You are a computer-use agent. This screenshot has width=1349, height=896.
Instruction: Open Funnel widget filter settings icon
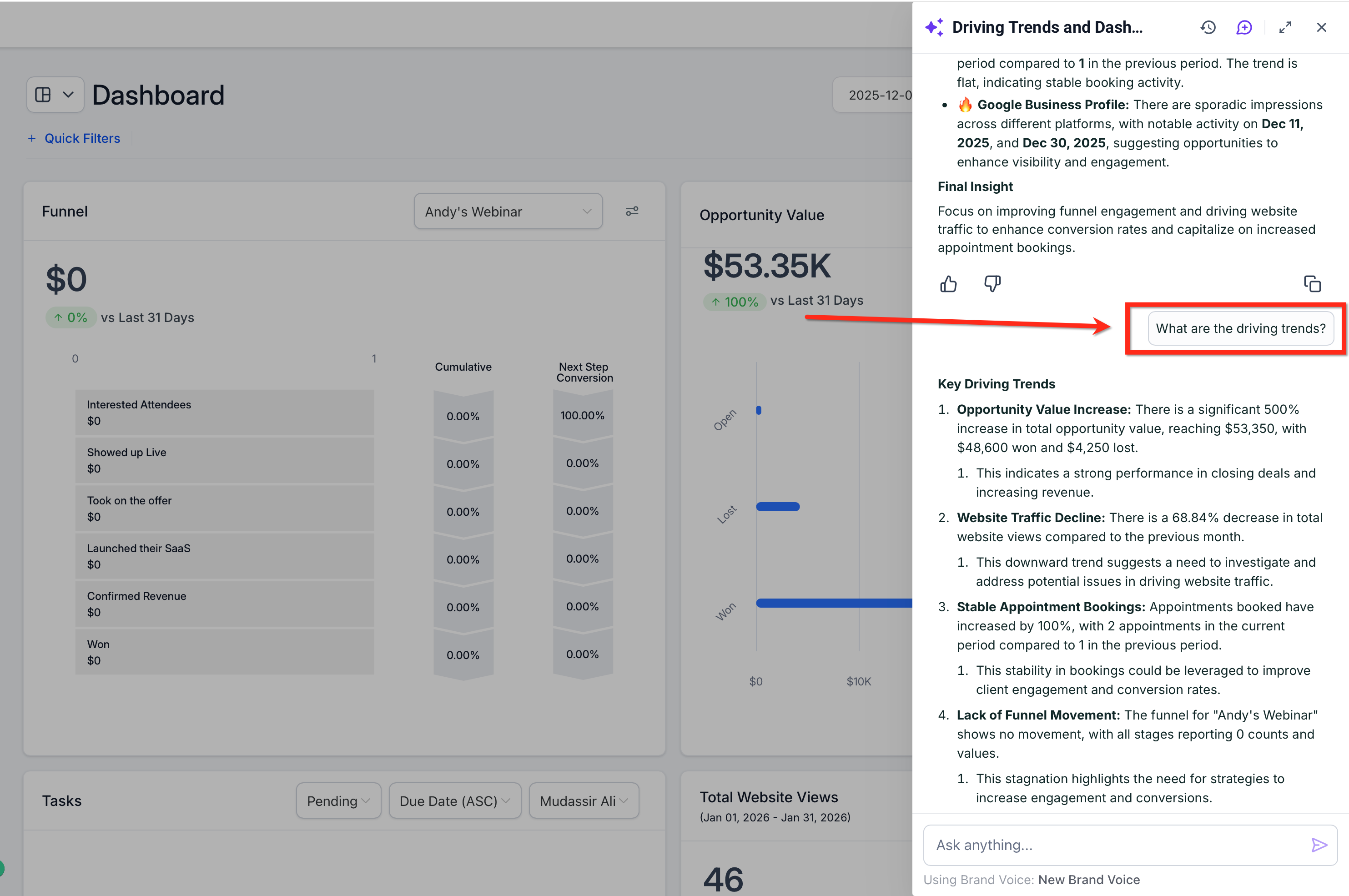coord(632,211)
